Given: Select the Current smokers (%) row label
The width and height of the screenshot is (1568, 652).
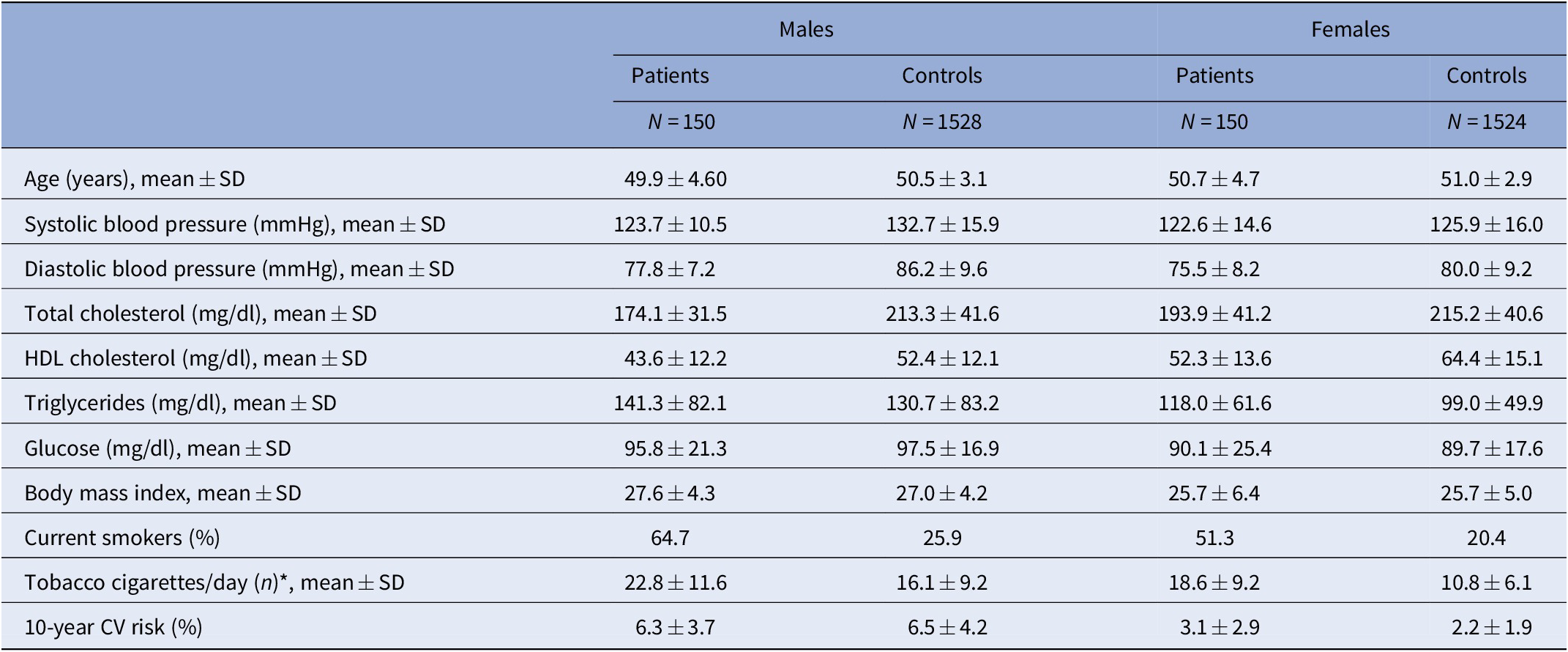Looking at the screenshot, I should click(x=122, y=538).
